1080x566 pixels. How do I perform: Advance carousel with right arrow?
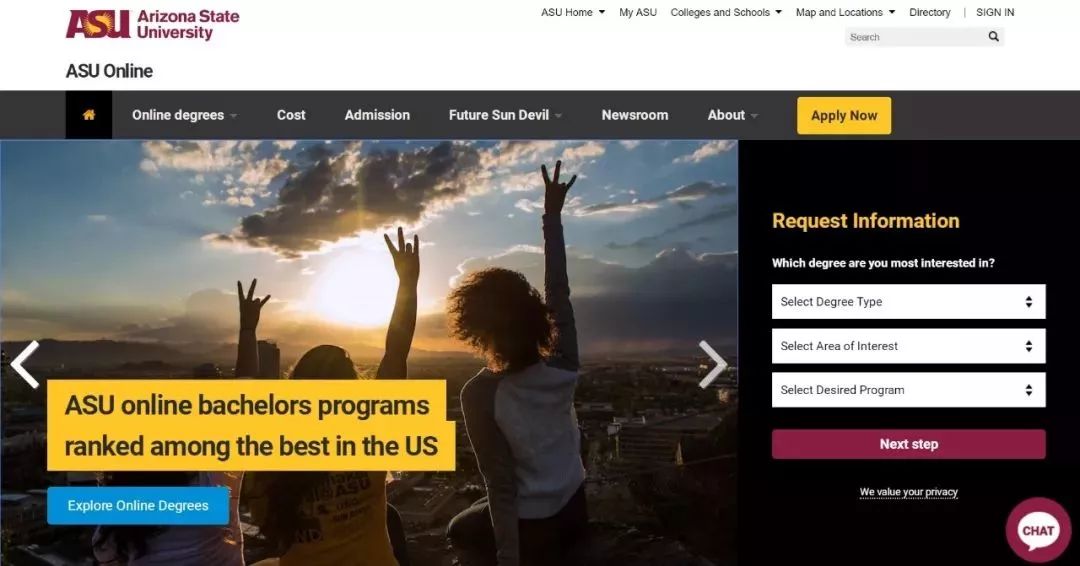713,364
